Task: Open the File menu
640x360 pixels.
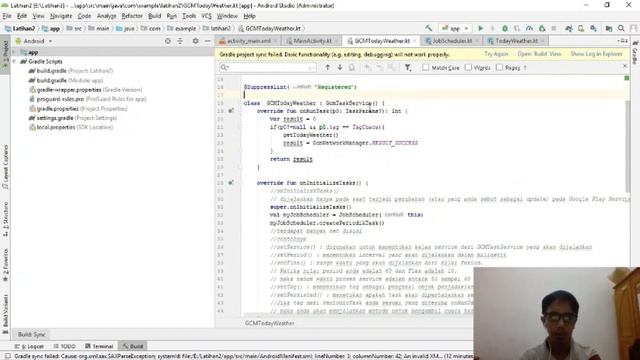Action: (x=7, y=16)
